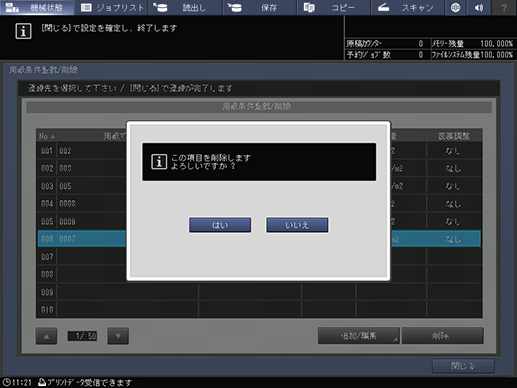Switch to the 読出し tab
Viewport: 517px width, 388px height.
pyautogui.click(x=185, y=7)
